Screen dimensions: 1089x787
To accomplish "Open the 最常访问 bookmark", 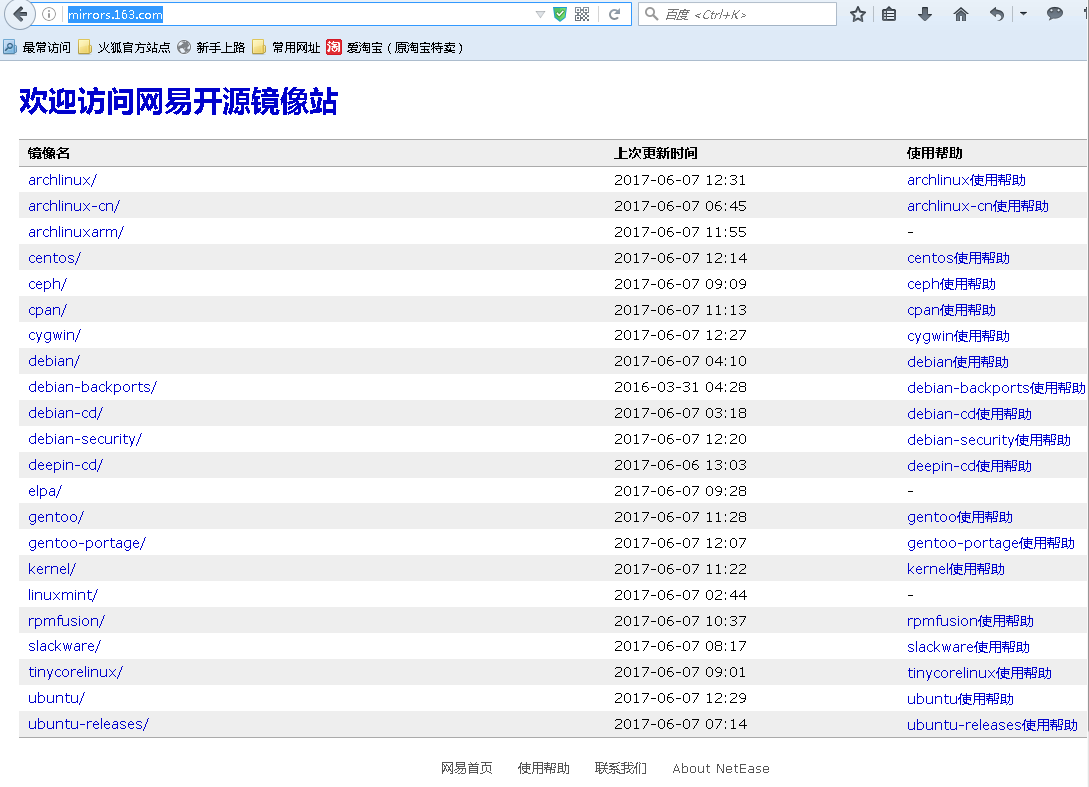I will coord(37,47).
